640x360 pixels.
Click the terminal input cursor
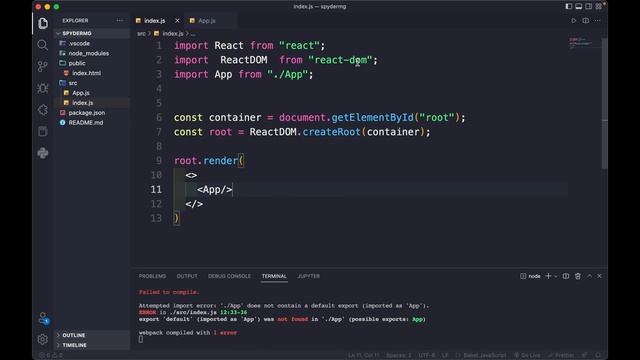pos(141,339)
